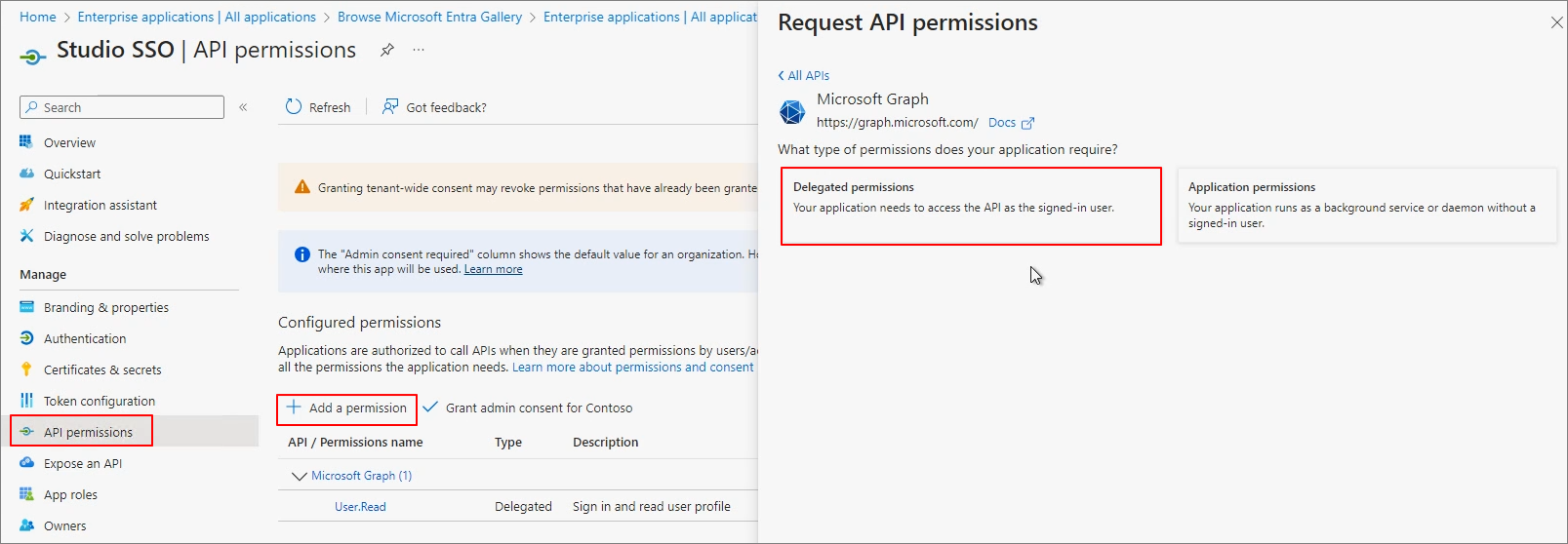Open Token configuration in the sidebar

click(x=100, y=401)
